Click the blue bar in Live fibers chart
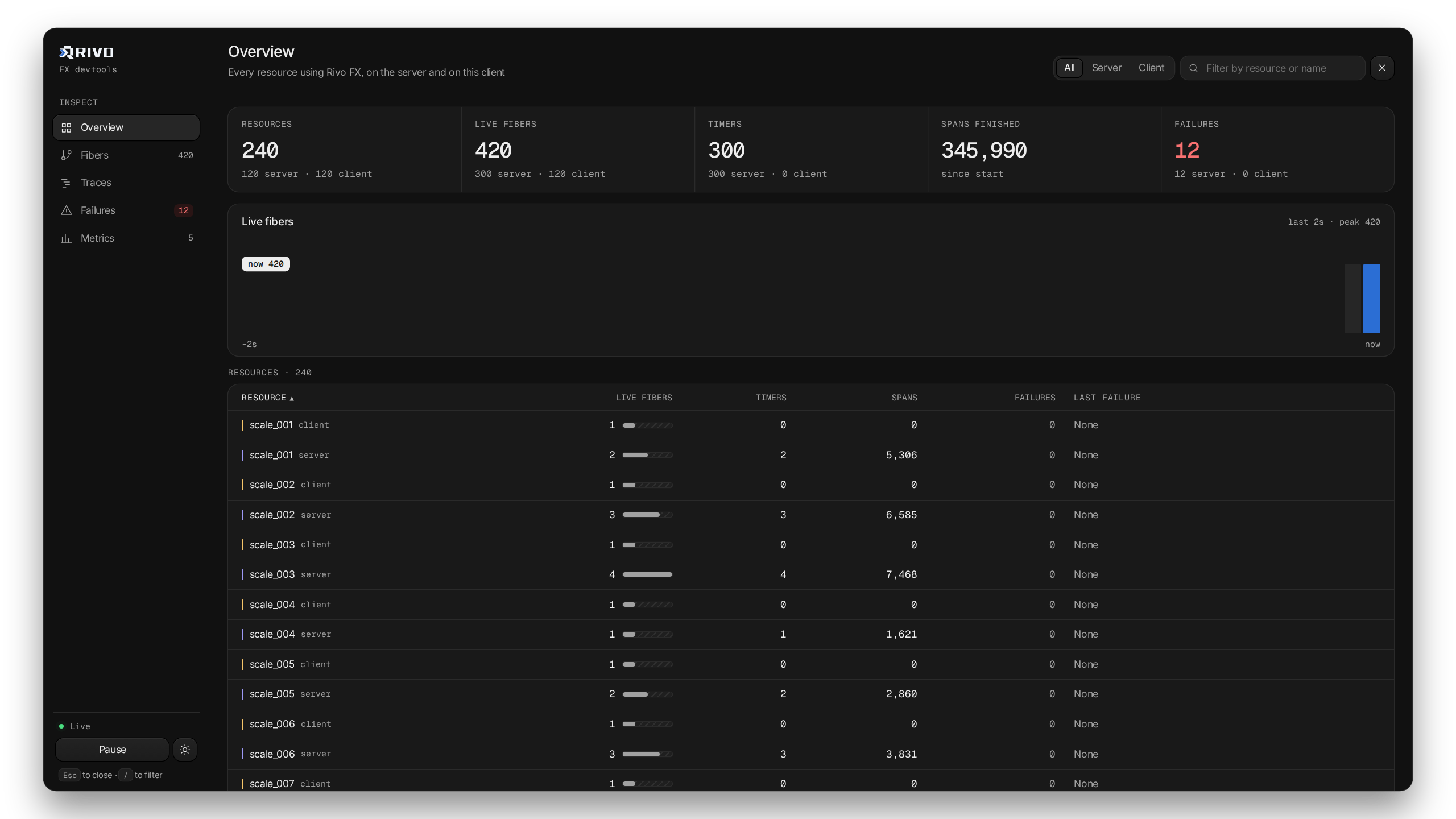This screenshot has height=819, width=1456. [1371, 299]
